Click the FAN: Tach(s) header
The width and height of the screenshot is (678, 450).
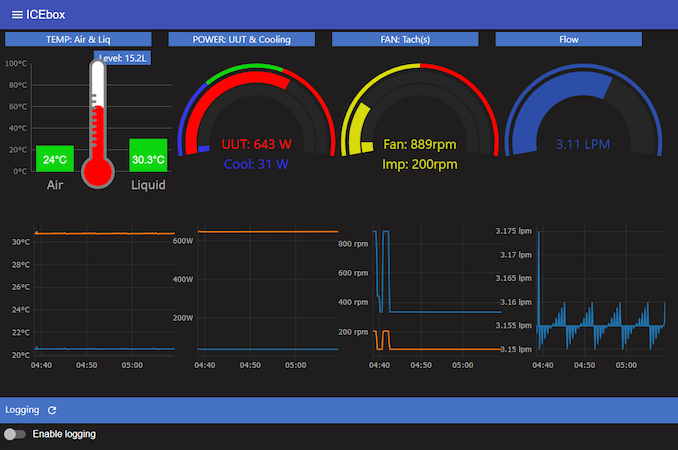tap(405, 40)
